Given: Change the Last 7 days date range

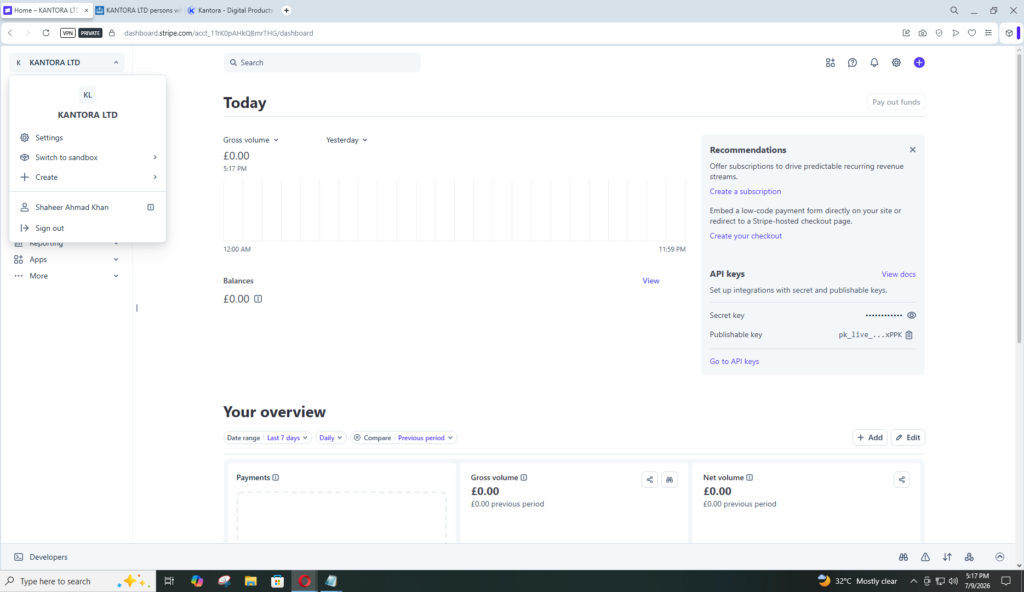Looking at the screenshot, I should point(287,438).
